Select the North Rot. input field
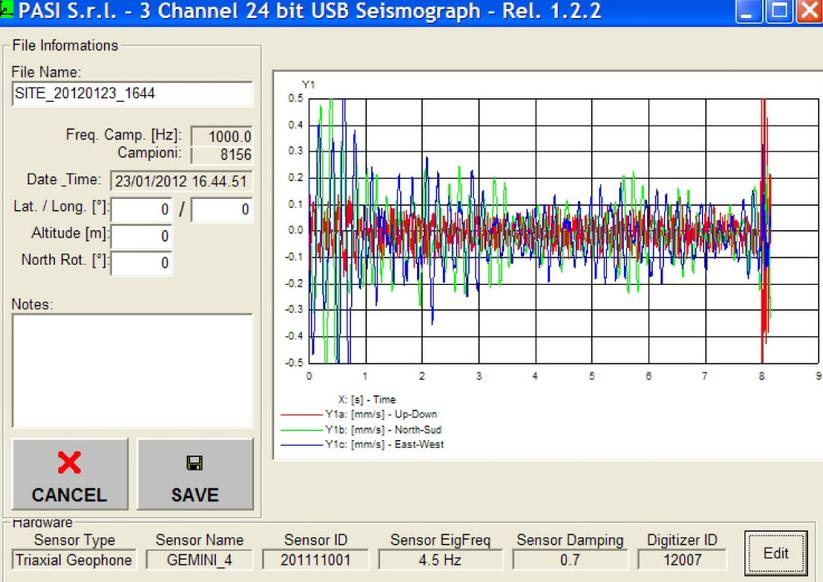This screenshot has width=823, height=582. click(x=142, y=262)
